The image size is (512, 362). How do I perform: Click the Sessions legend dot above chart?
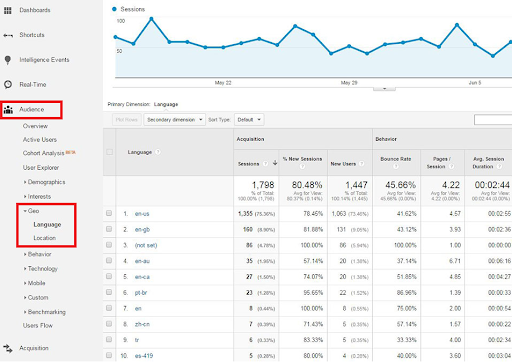tap(114, 9)
